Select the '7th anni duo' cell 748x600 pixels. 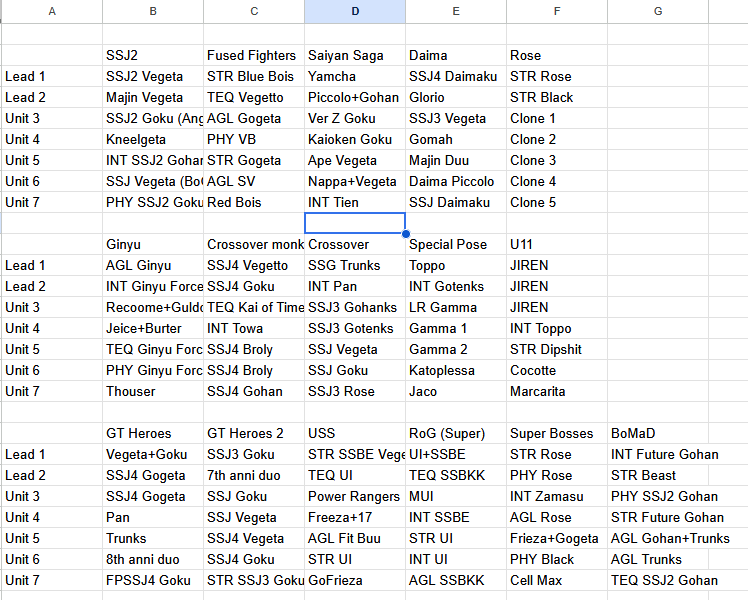(x=254, y=475)
